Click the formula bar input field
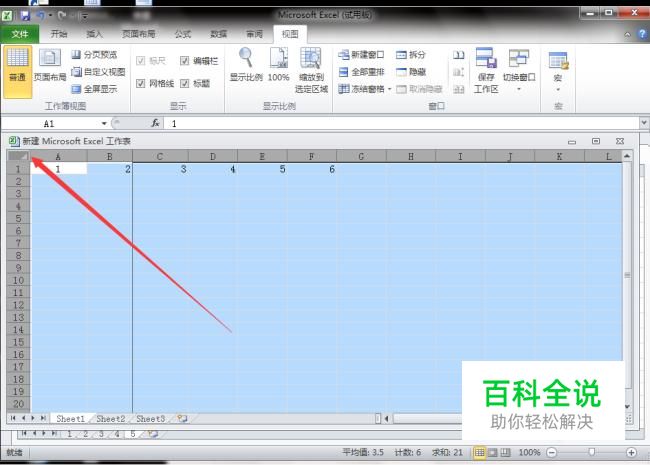The image size is (650, 465). pos(402,123)
